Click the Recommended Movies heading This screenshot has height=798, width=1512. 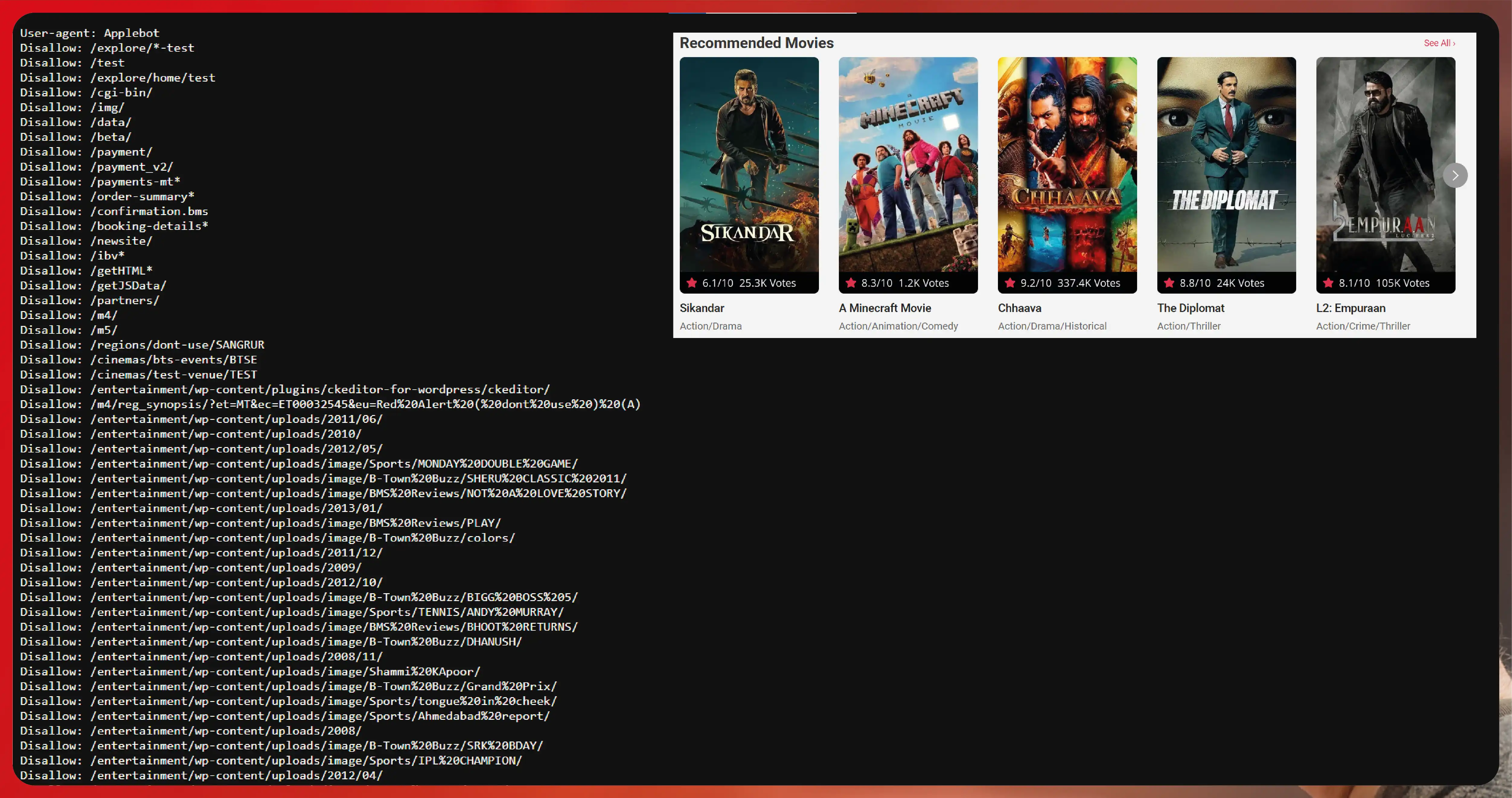click(756, 43)
